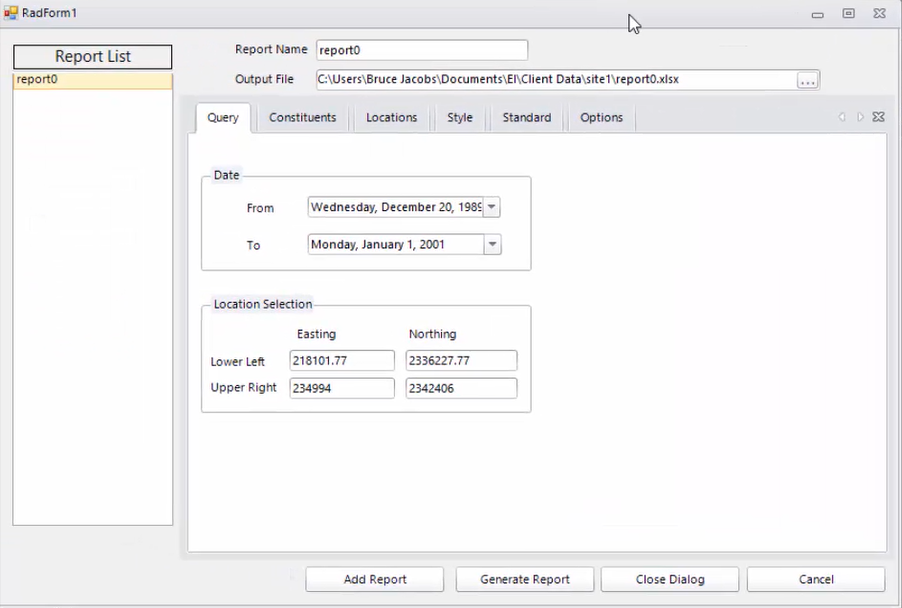This screenshot has width=902, height=608.
Task: Click the RadForm1 icon in the title bar
Action: [10, 12]
